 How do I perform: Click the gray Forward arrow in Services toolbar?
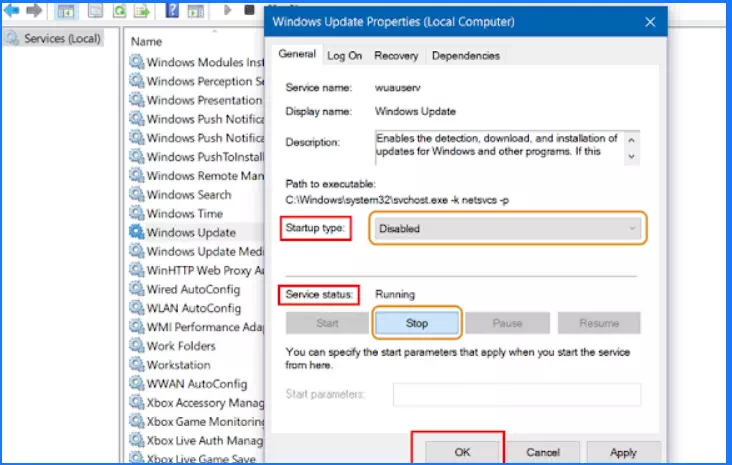34,10
